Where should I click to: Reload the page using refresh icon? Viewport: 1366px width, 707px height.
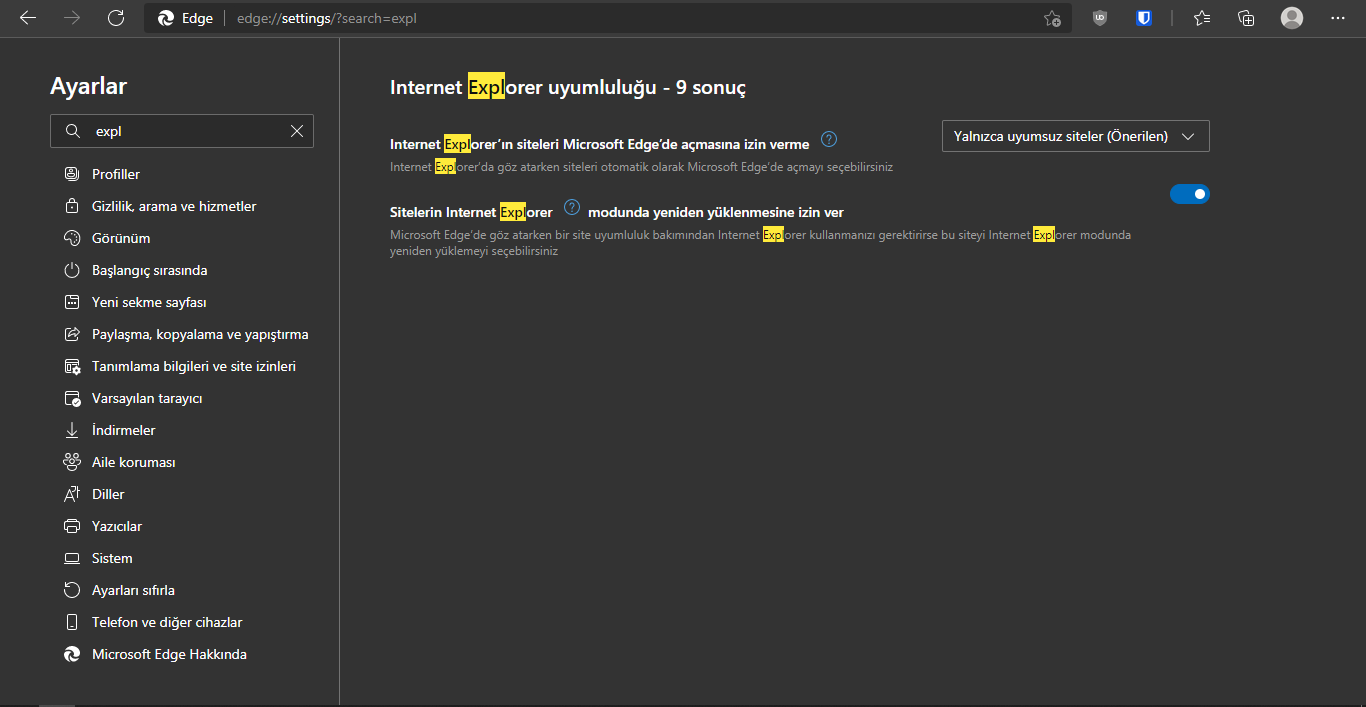pyautogui.click(x=116, y=18)
